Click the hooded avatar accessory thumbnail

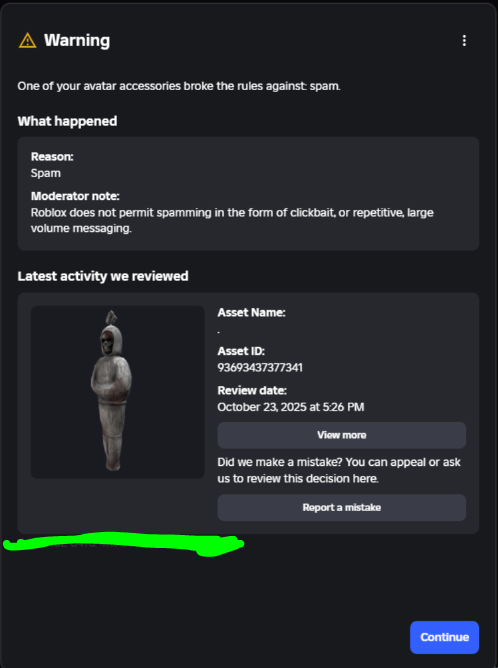point(118,392)
